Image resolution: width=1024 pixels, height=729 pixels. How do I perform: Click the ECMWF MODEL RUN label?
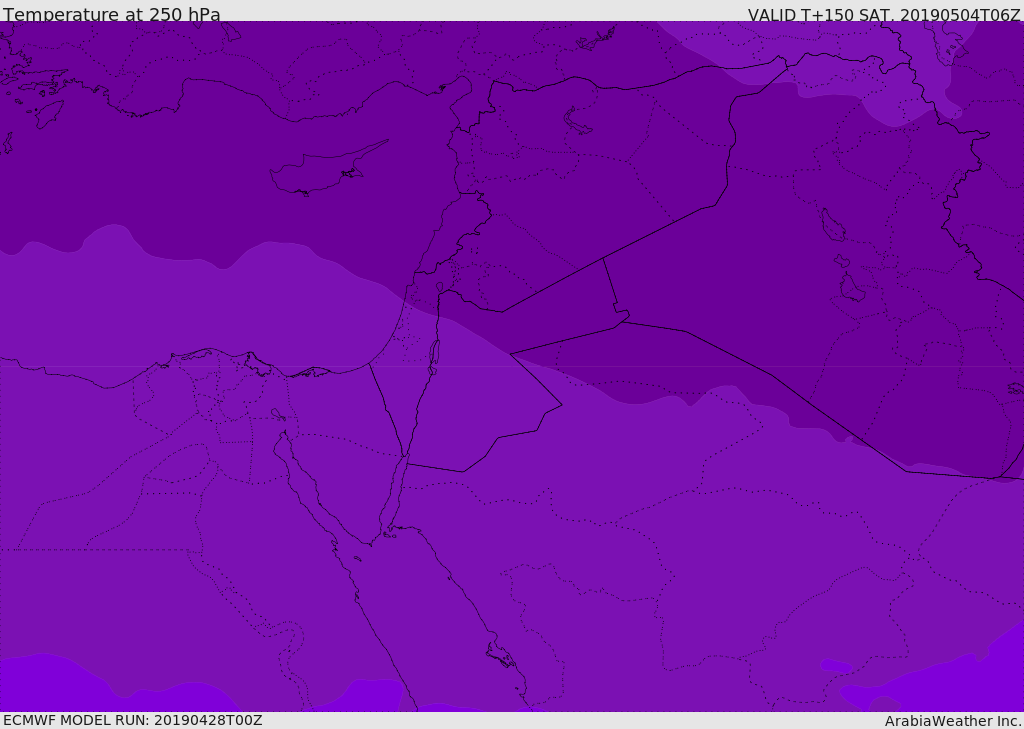pos(132,720)
